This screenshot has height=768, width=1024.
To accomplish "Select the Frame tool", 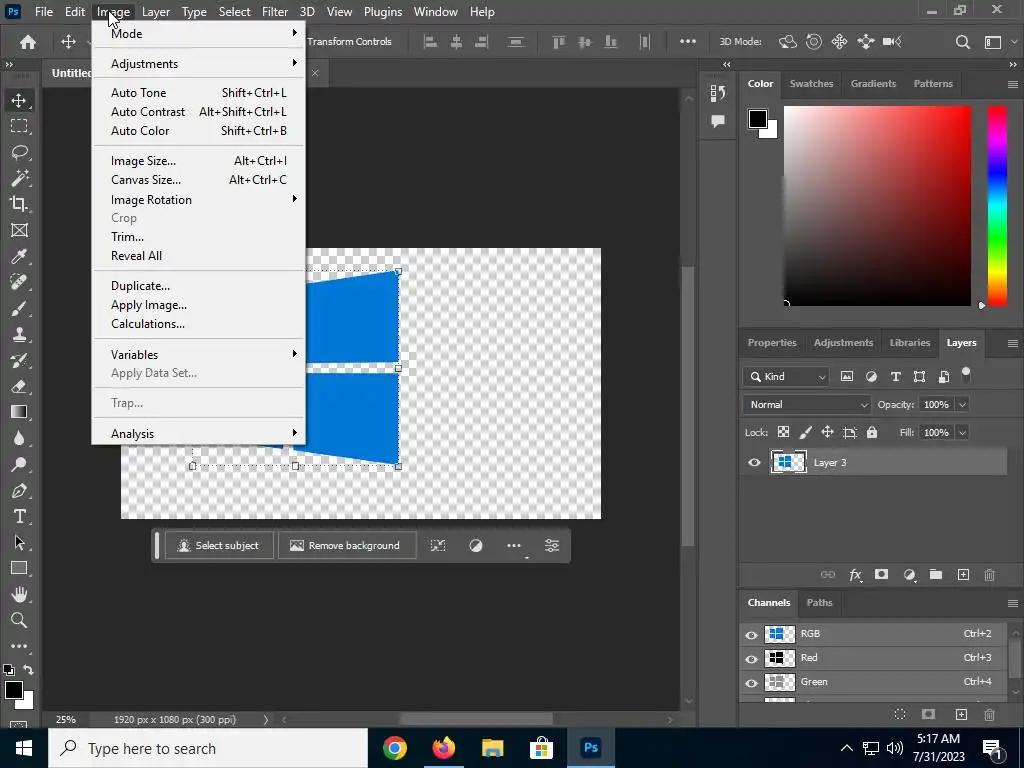I will (x=19, y=230).
